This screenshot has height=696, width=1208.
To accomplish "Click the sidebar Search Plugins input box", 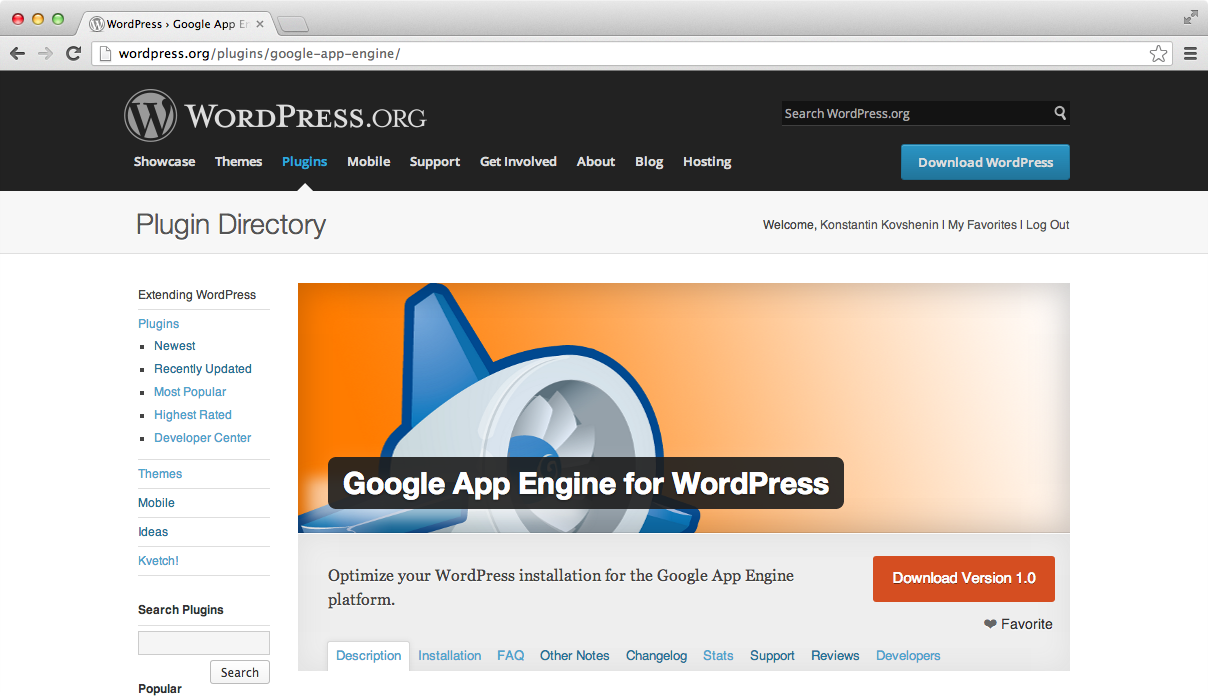I will [204, 643].
